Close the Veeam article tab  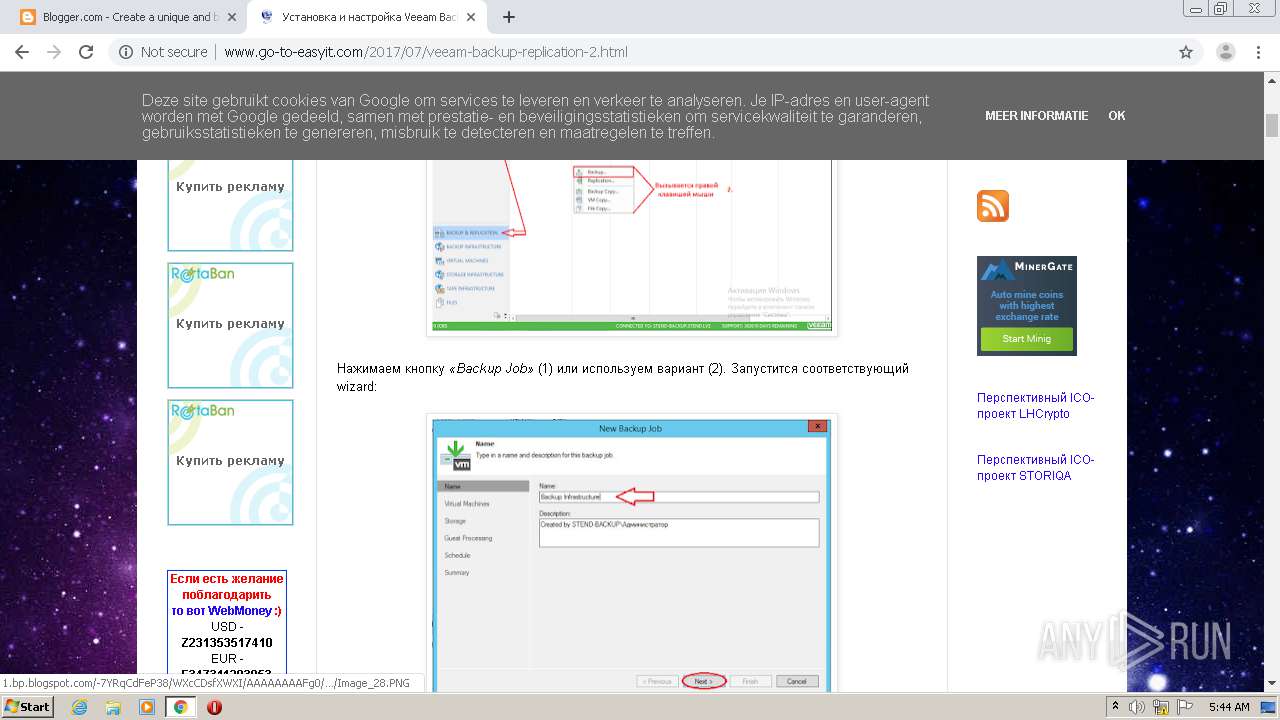(471, 17)
